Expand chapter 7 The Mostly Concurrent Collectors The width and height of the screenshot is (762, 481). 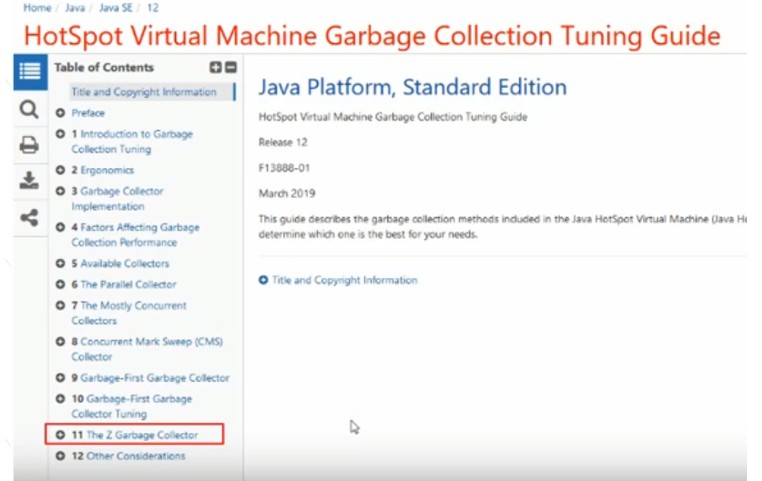pyautogui.click(x=60, y=305)
